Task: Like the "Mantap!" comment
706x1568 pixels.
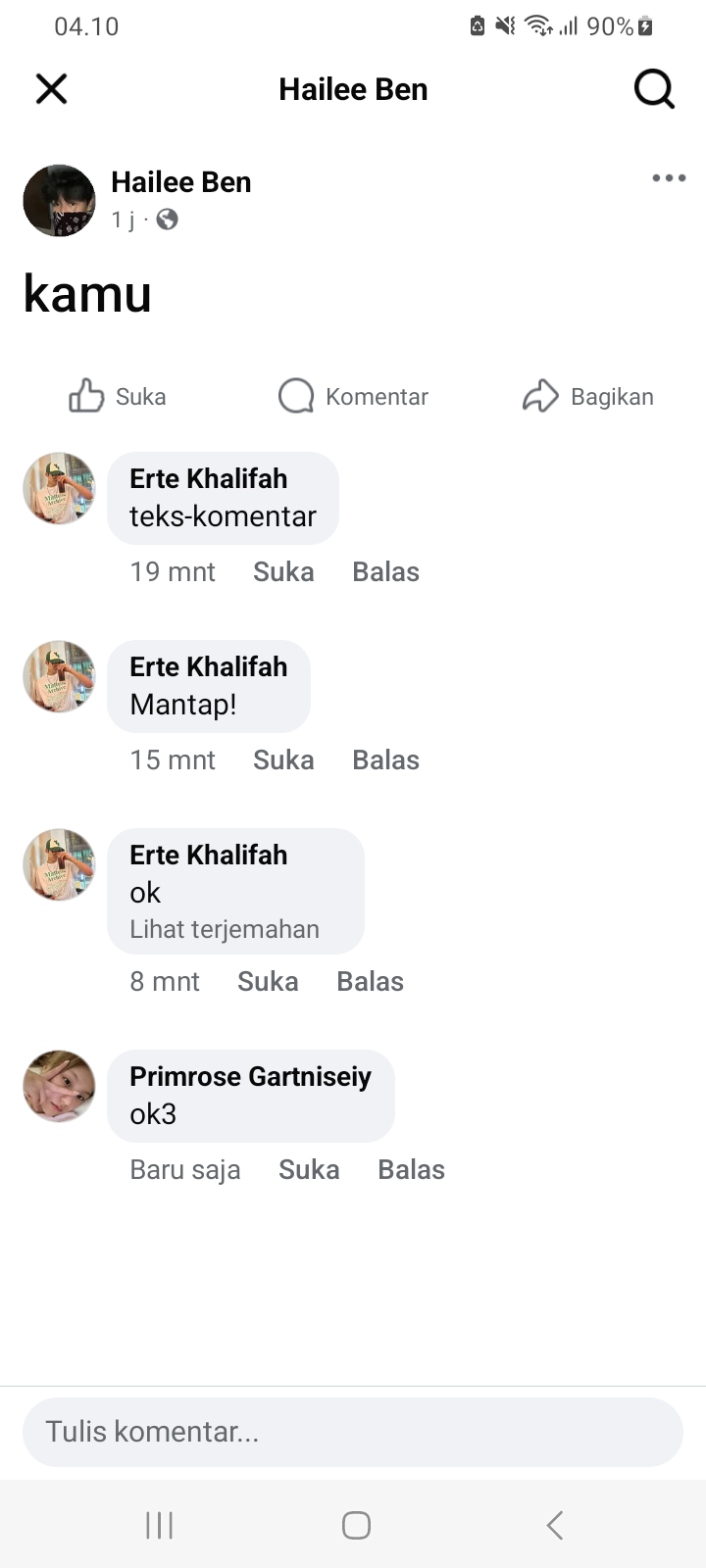Action: (x=283, y=760)
